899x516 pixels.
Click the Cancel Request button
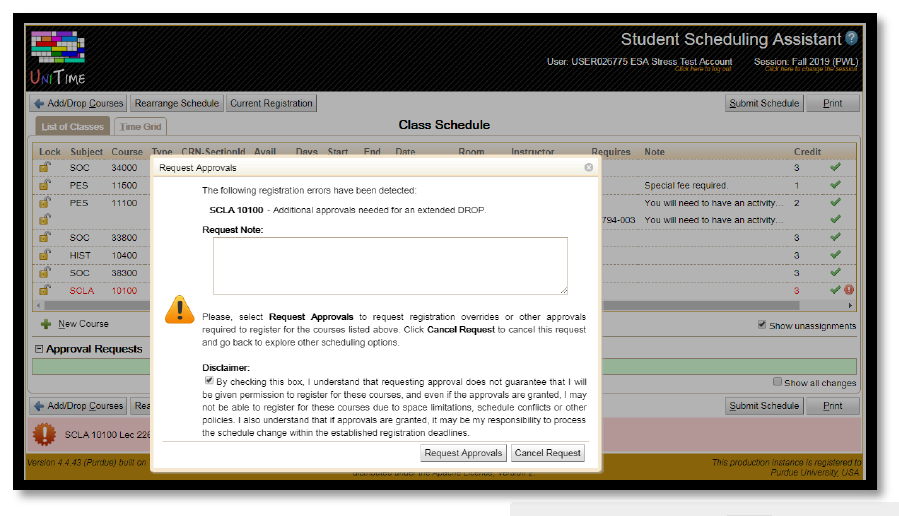click(x=547, y=453)
